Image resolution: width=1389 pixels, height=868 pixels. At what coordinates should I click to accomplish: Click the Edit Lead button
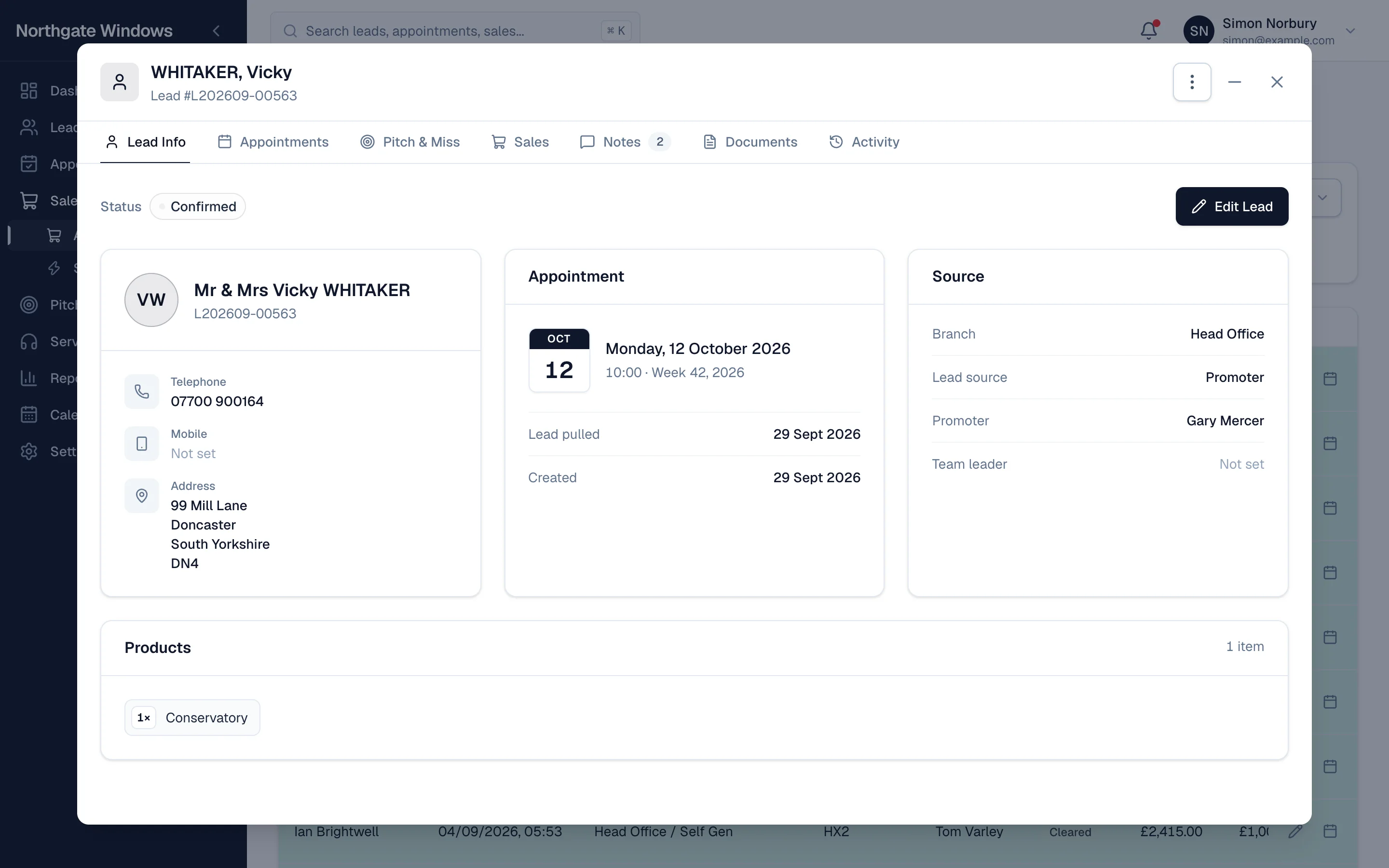[x=1232, y=207]
